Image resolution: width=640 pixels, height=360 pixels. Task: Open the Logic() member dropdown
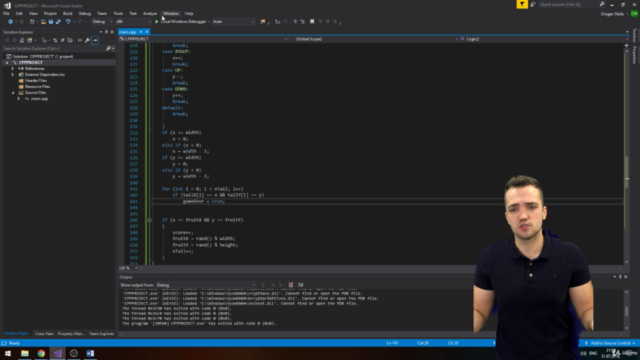click(543, 39)
